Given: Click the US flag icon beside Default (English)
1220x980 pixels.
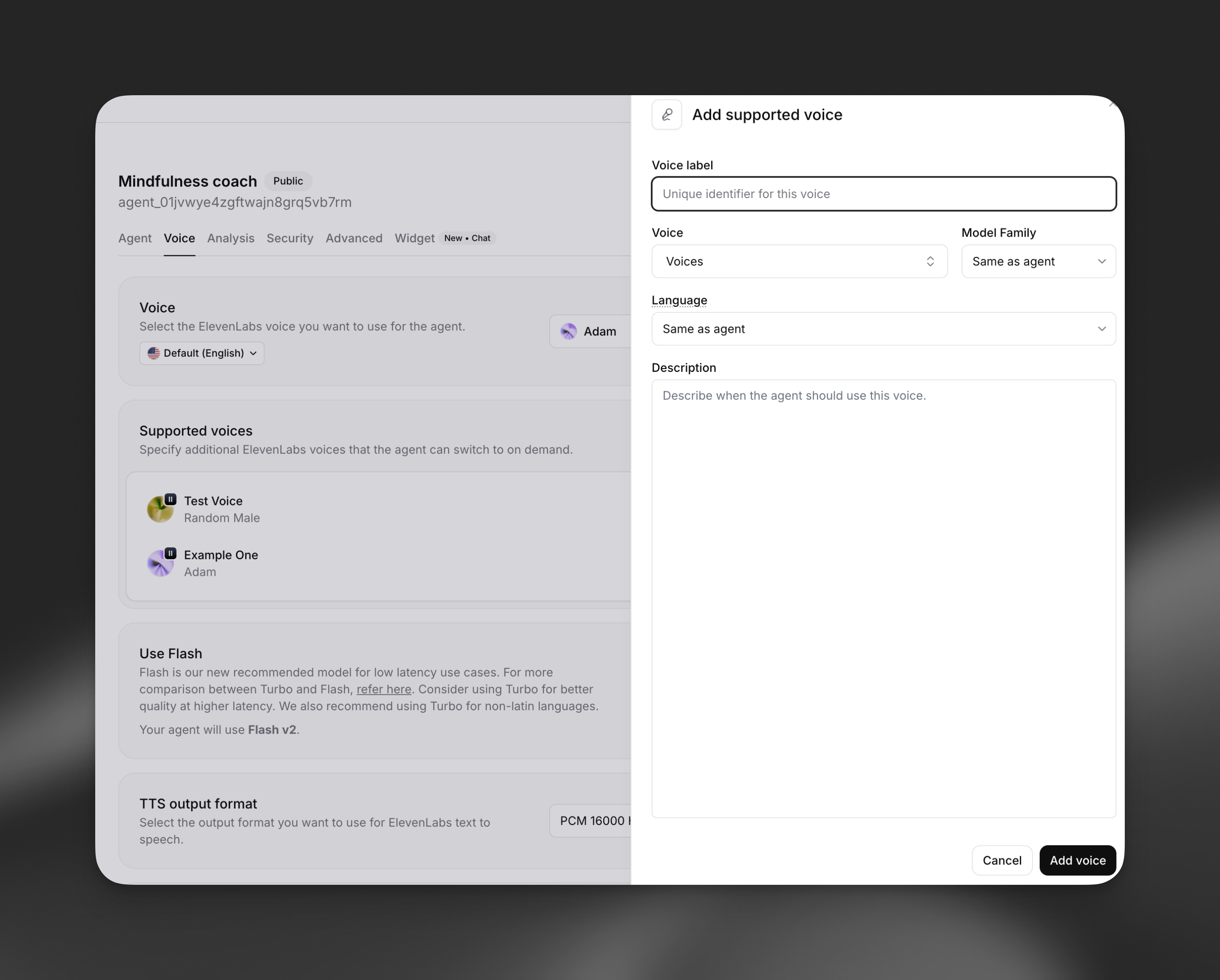Looking at the screenshot, I should [x=154, y=352].
